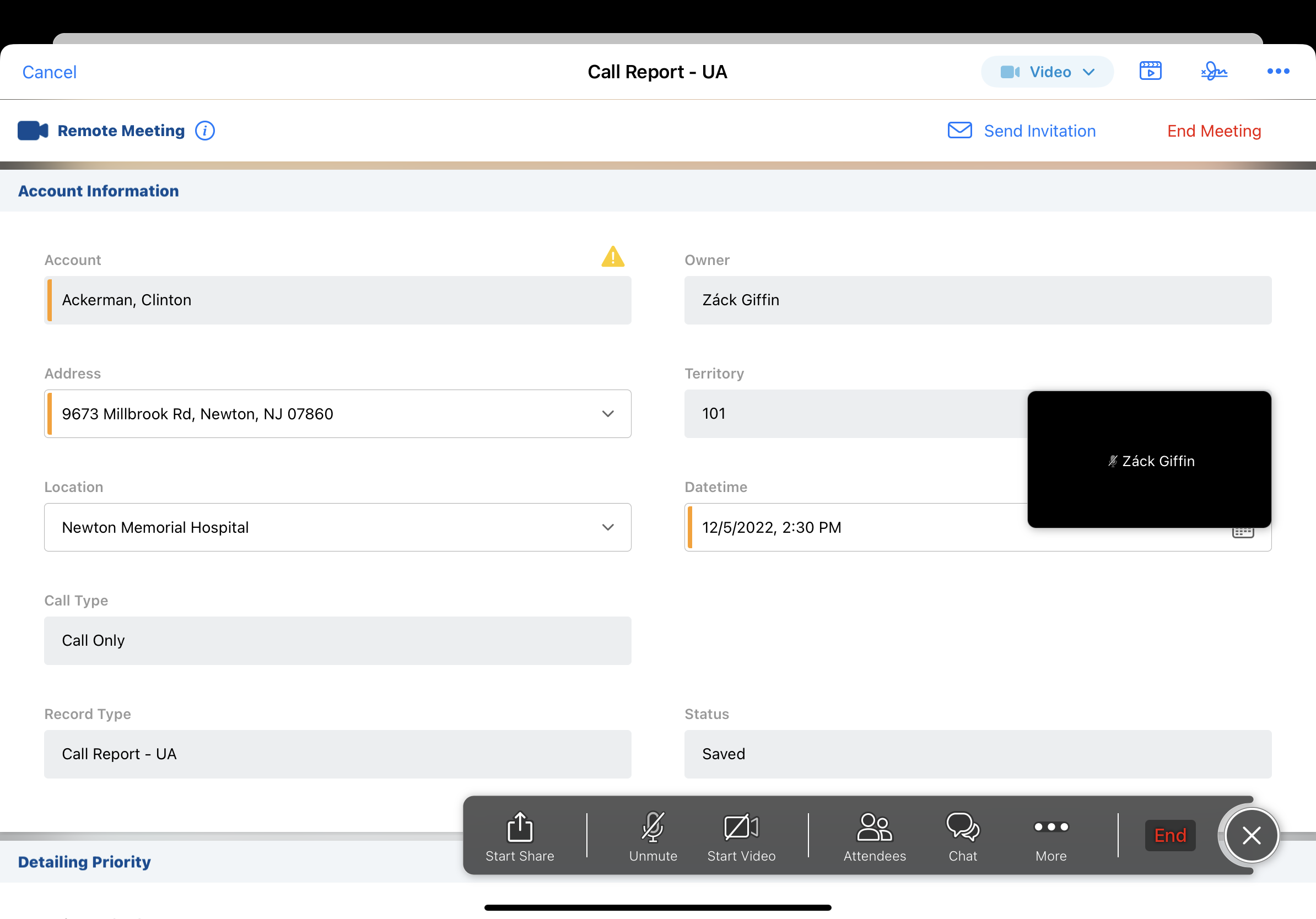1316x919 pixels.
Task: Open the media player icon in header
Action: (1150, 71)
